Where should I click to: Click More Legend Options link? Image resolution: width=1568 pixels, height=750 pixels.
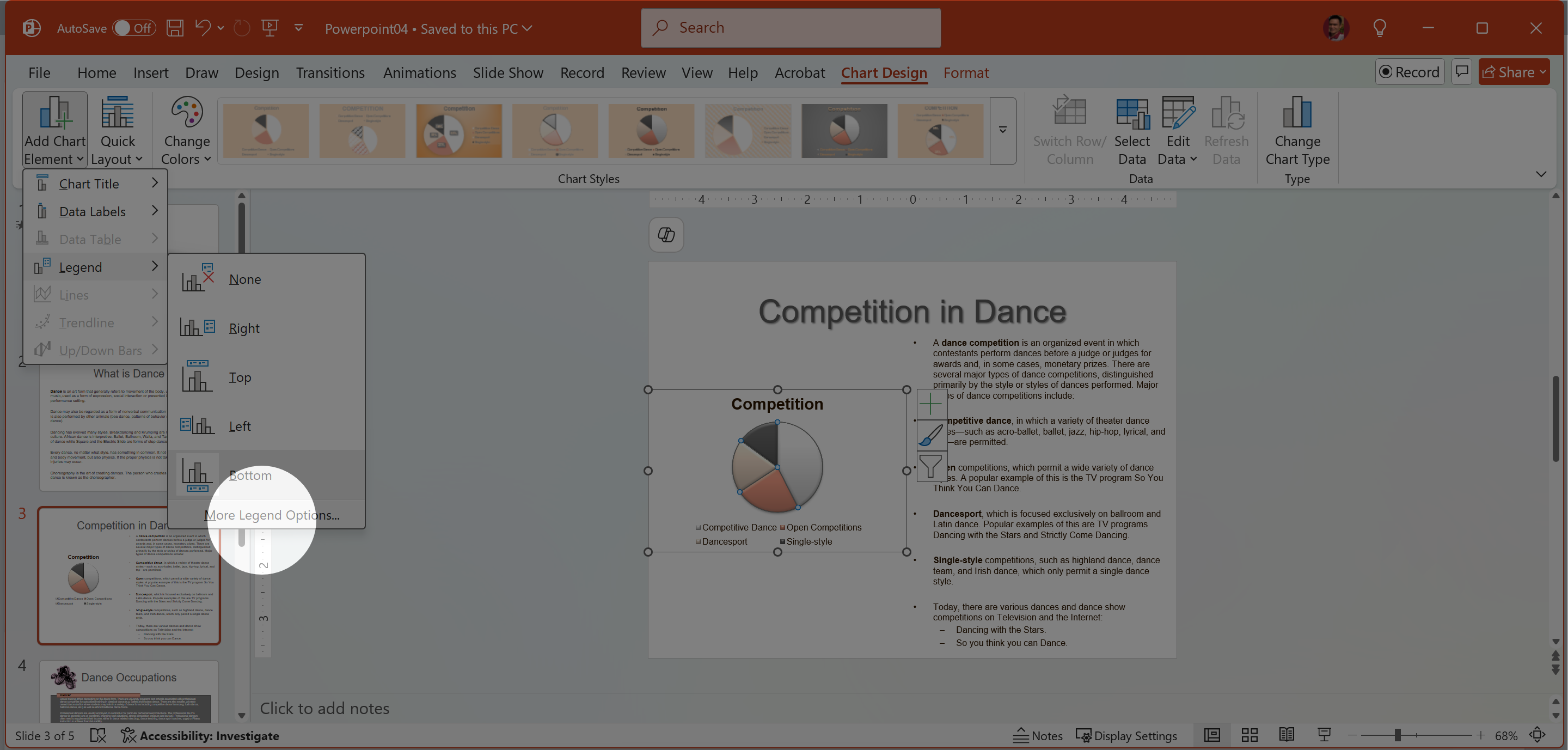(x=272, y=515)
